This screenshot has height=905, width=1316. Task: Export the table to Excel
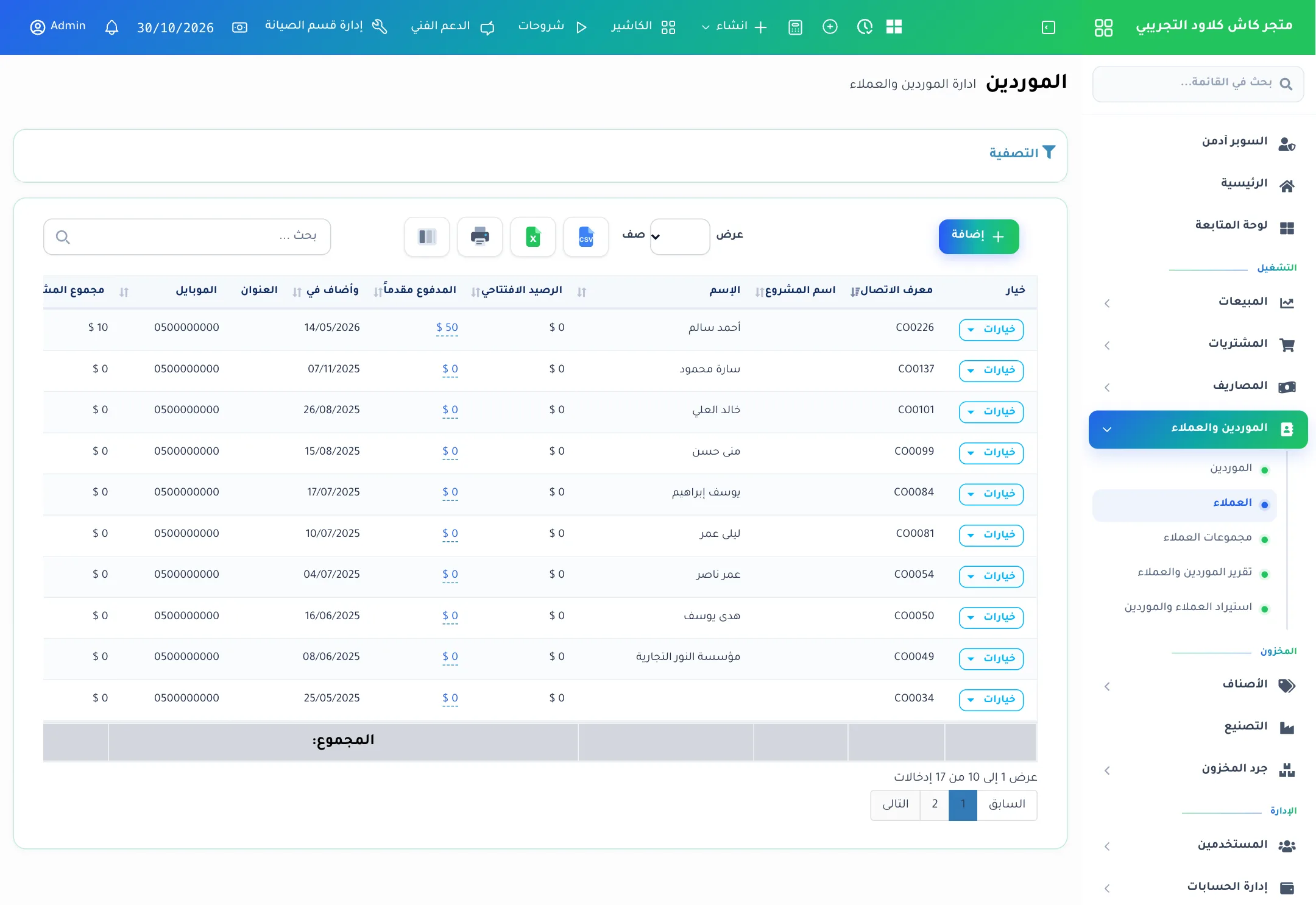pyautogui.click(x=532, y=236)
